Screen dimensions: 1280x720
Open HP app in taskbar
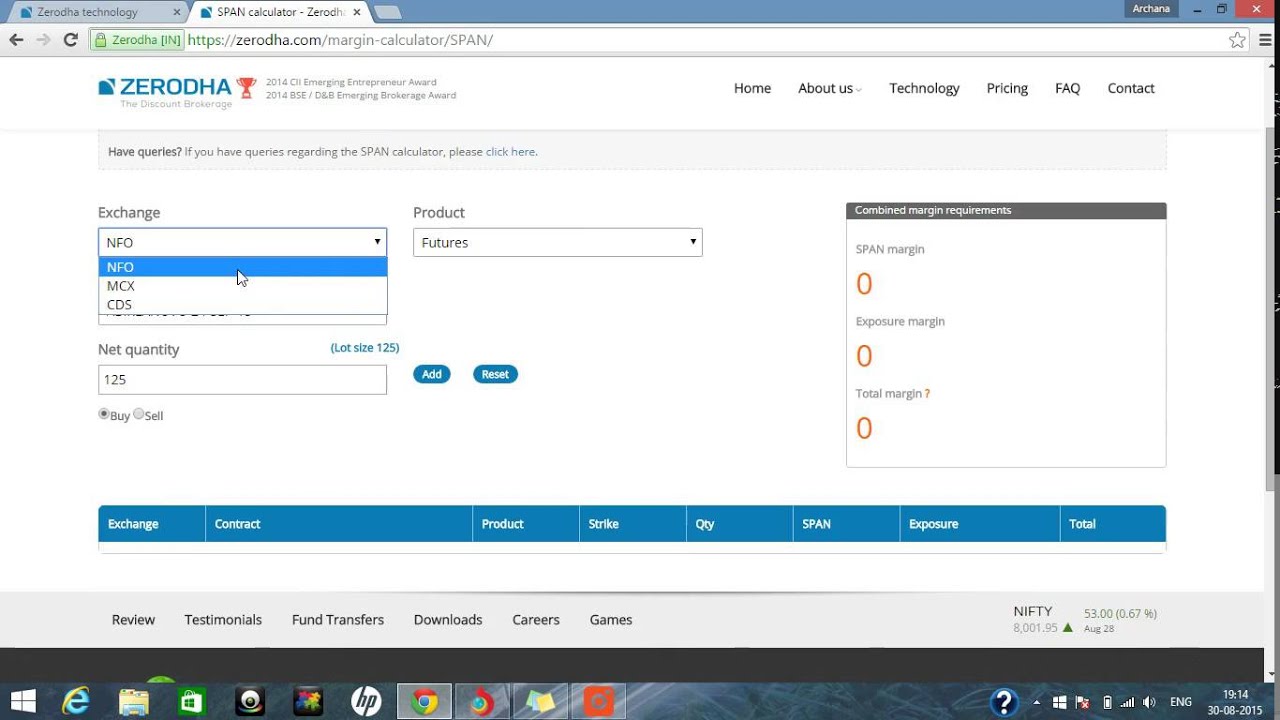click(x=366, y=702)
